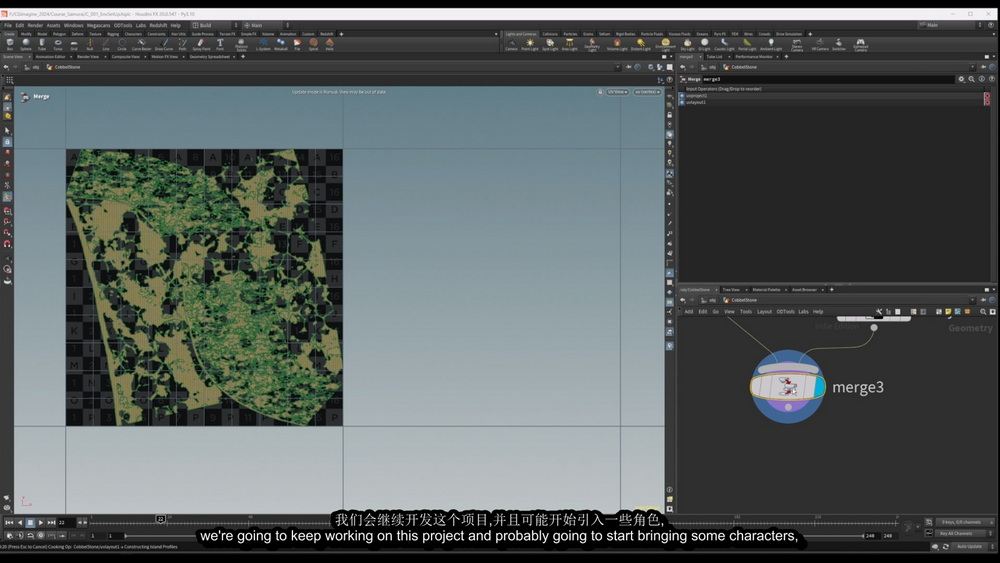Screen dimensions: 1000x563
Task: Add a Point Light from the shelf
Action: click(530, 44)
